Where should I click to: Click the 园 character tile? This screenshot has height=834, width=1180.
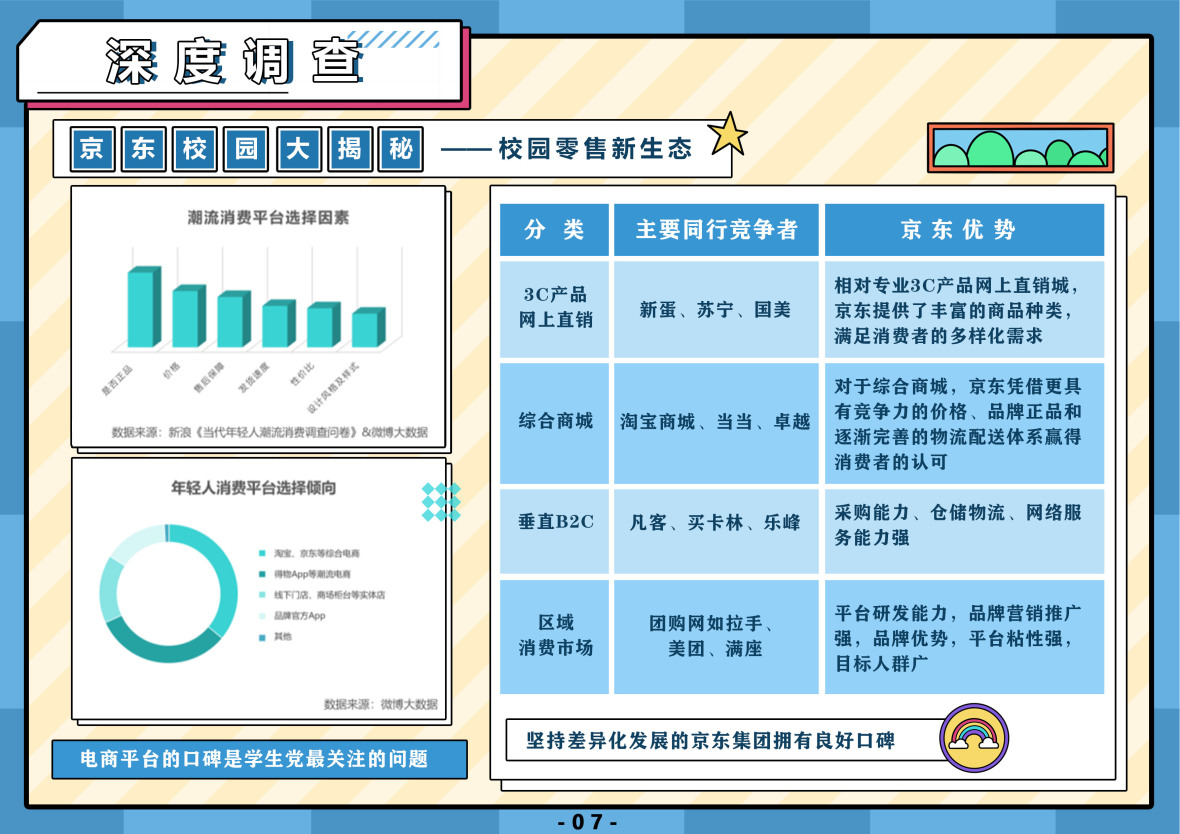(246, 148)
